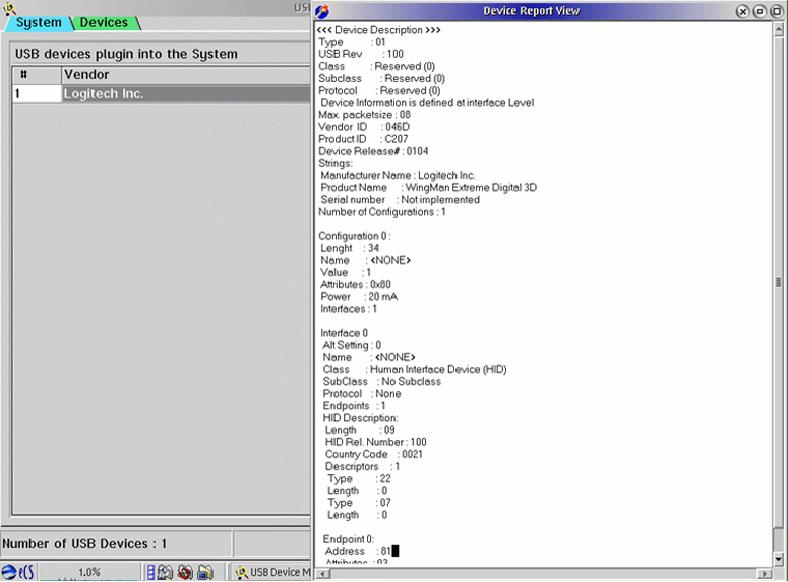Click the USB monitor window title icon
This screenshot has width=788, height=582.
9,7
